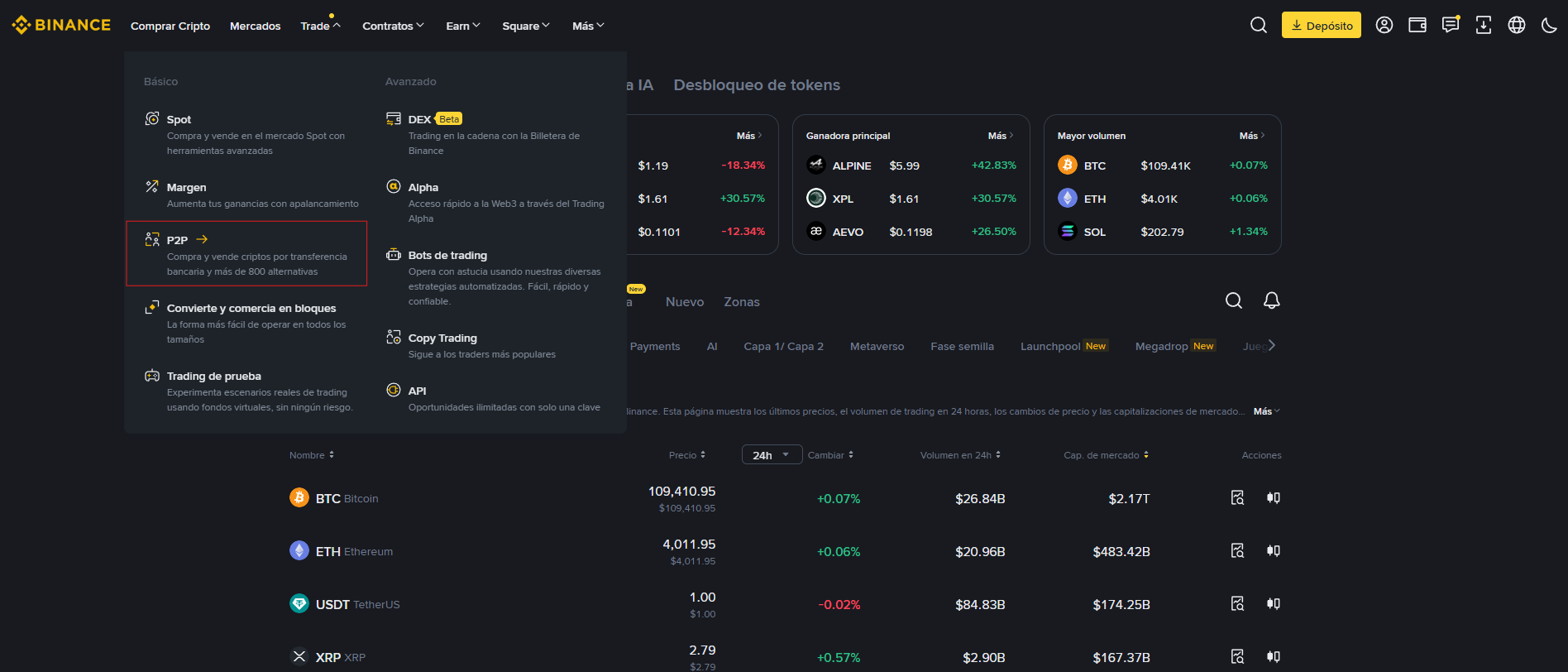Image resolution: width=1568 pixels, height=672 pixels.
Task: Open the chat support icon
Action: (x=1451, y=25)
